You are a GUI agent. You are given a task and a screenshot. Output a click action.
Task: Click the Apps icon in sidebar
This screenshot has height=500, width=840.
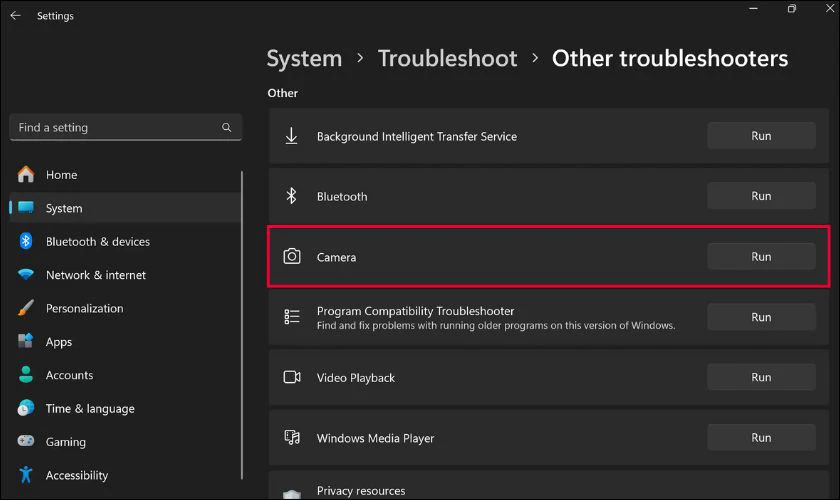click(x=25, y=341)
